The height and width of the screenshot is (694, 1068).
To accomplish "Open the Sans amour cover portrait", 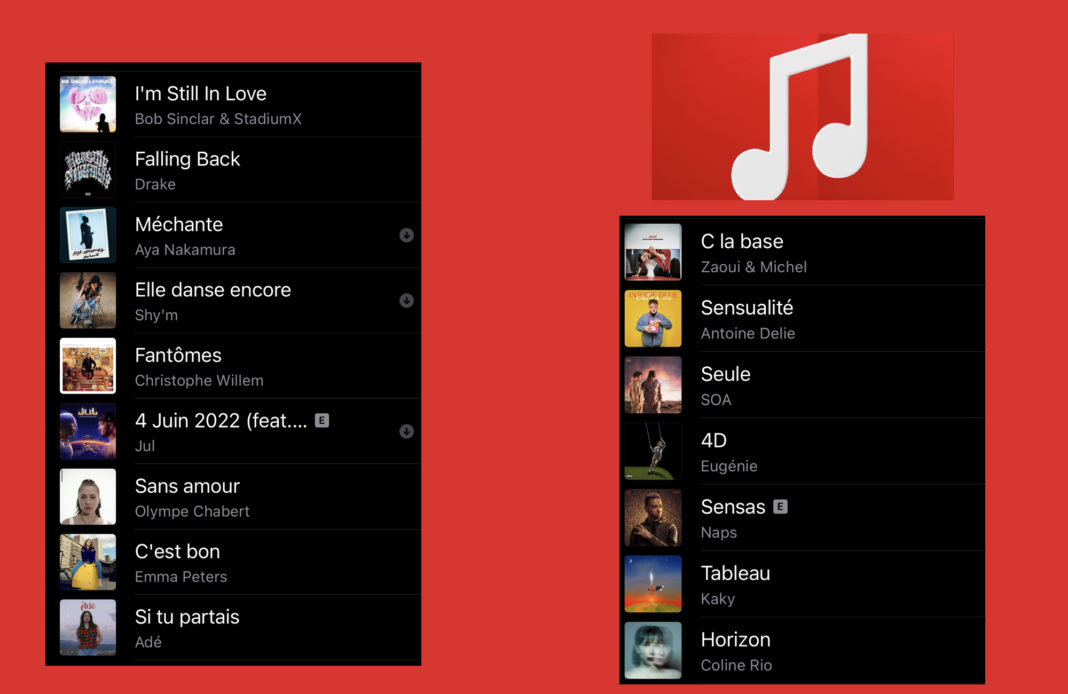I will tap(88, 496).
